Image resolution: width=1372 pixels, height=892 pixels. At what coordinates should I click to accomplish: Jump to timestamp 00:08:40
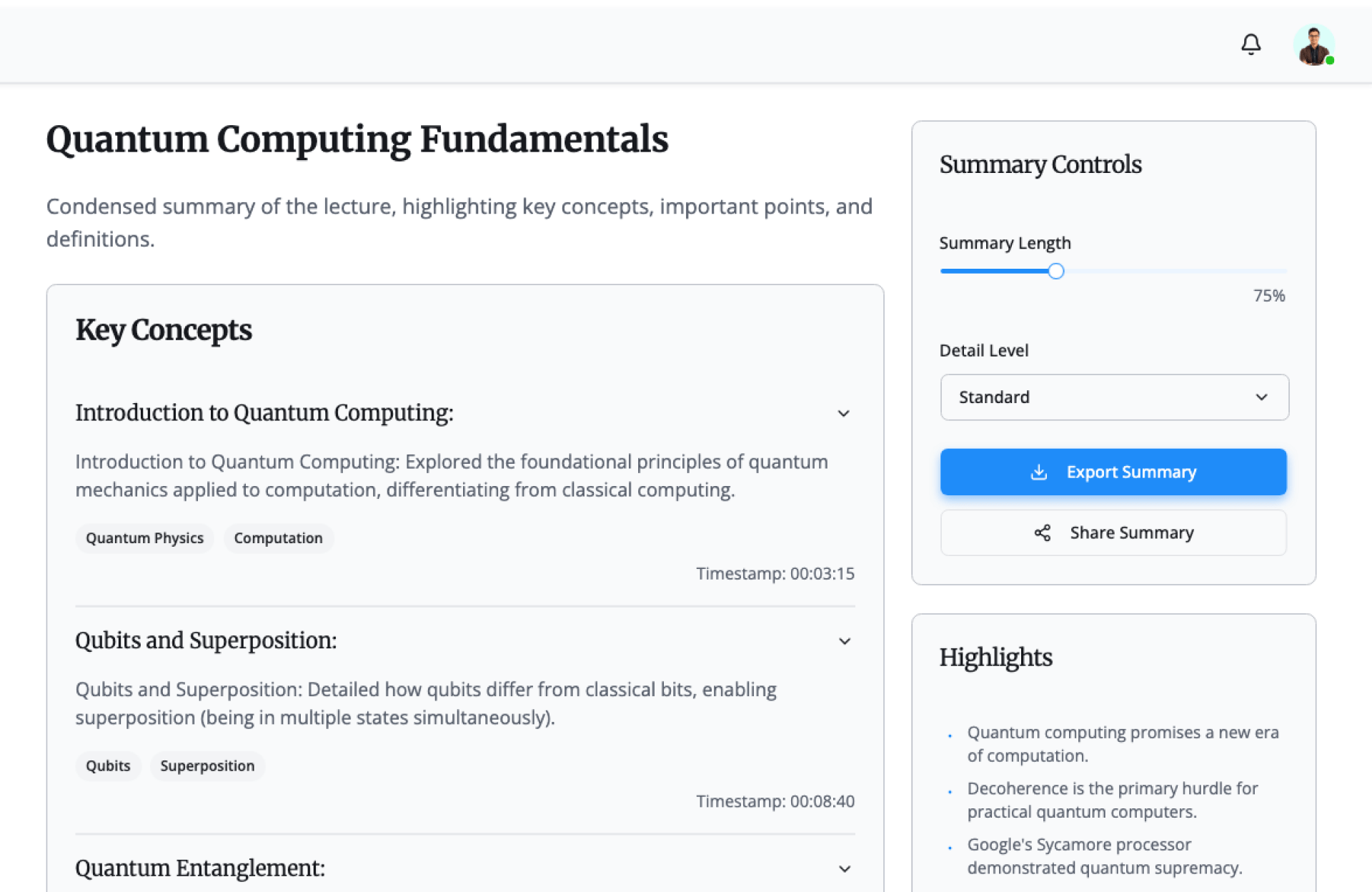point(775,801)
